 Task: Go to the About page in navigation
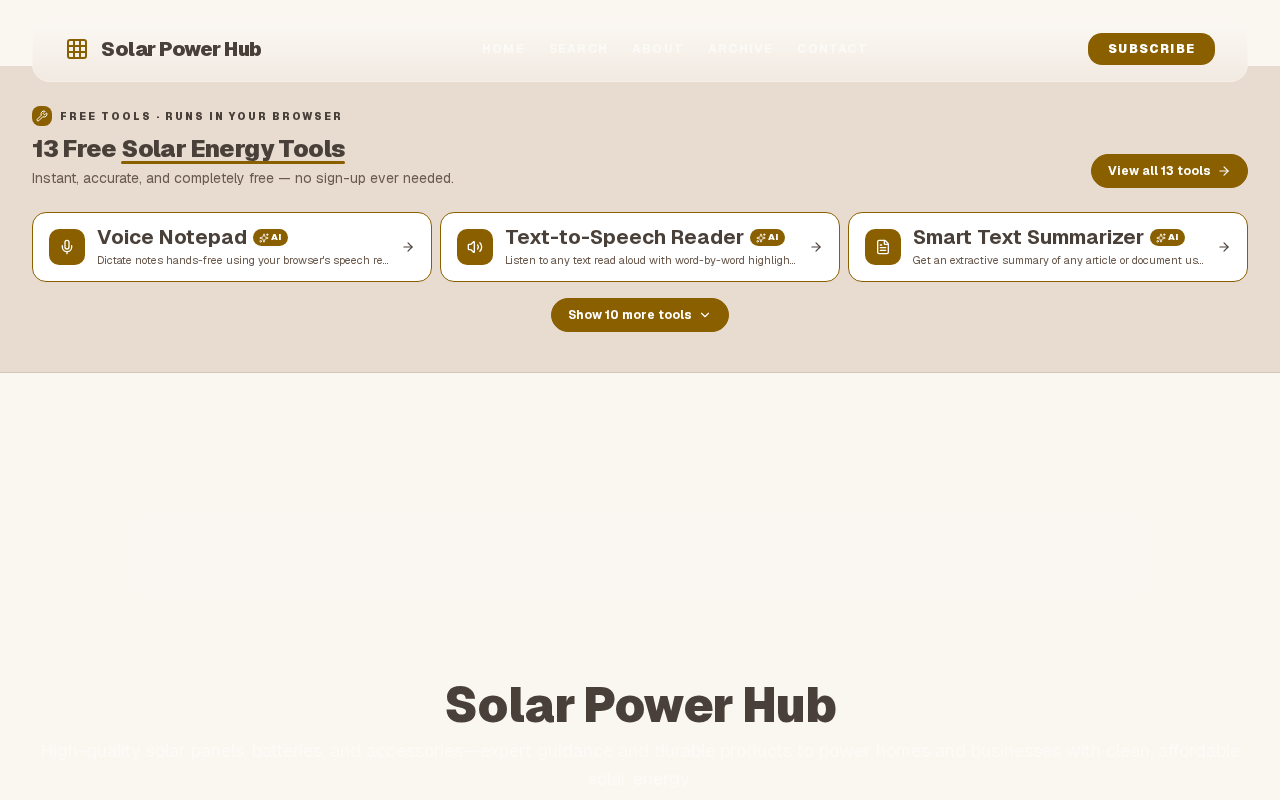[x=657, y=49]
